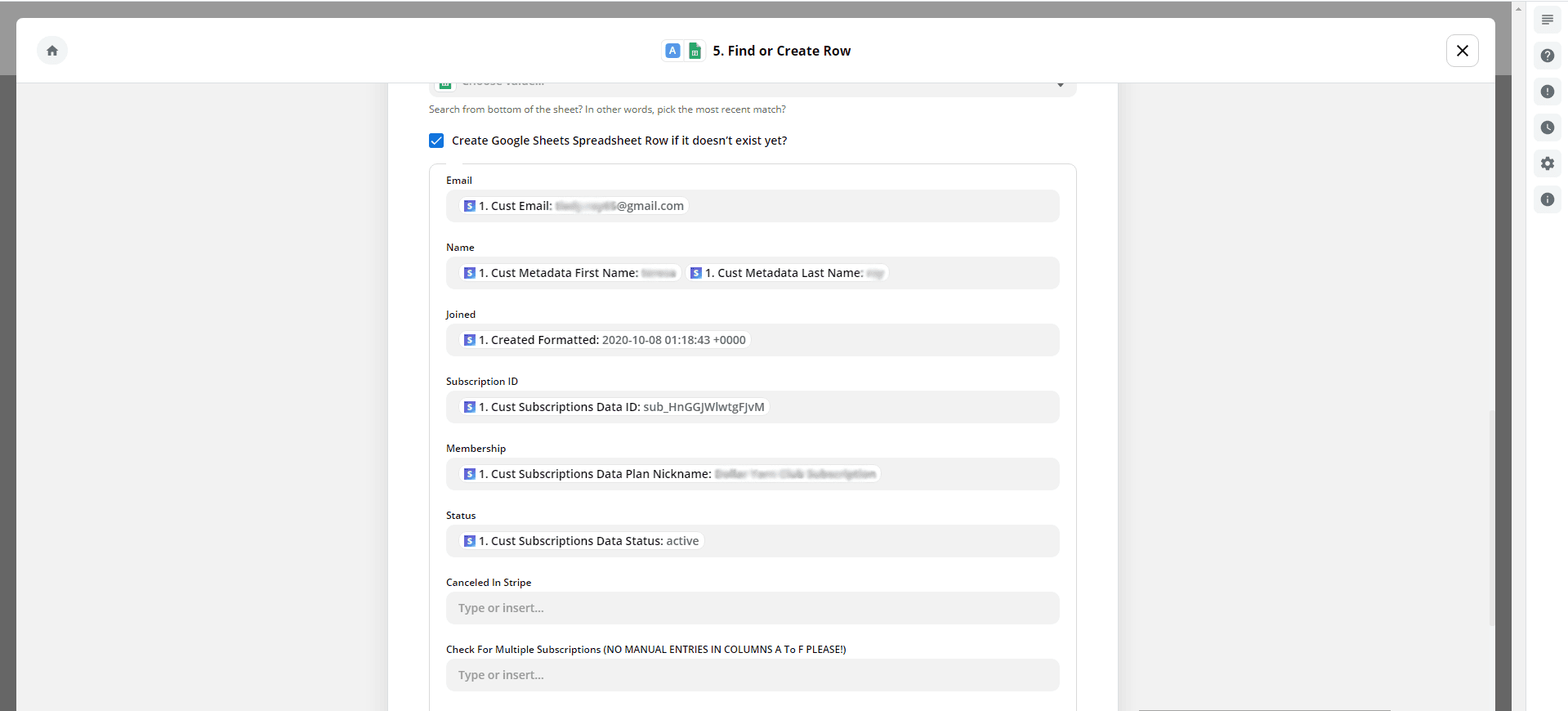Screen dimensions: 1568x711
Task: Select the Created Formatted data pill
Action: click(x=605, y=340)
